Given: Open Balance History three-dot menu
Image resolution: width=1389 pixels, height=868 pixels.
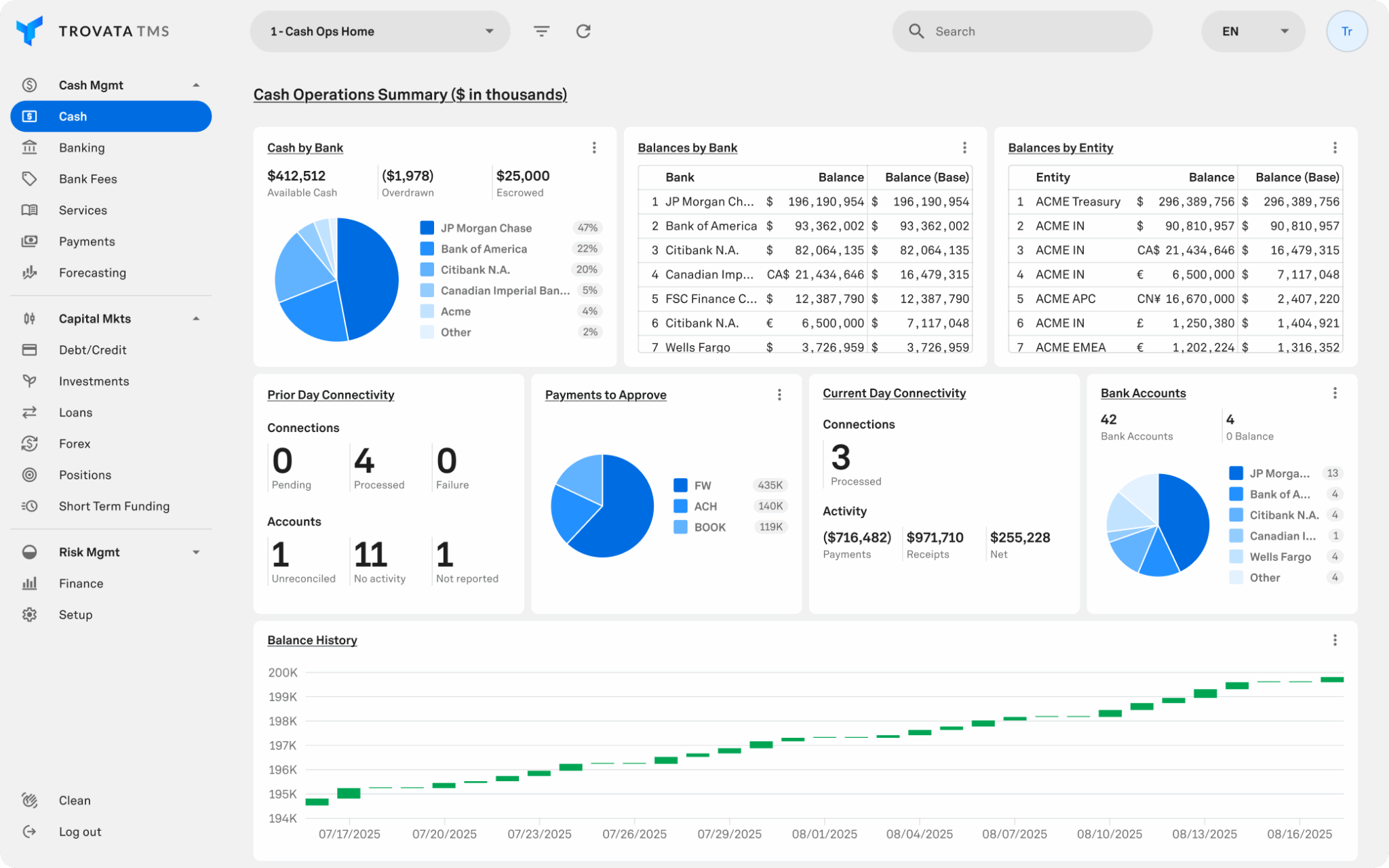Looking at the screenshot, I should (x=1334, y=640).
